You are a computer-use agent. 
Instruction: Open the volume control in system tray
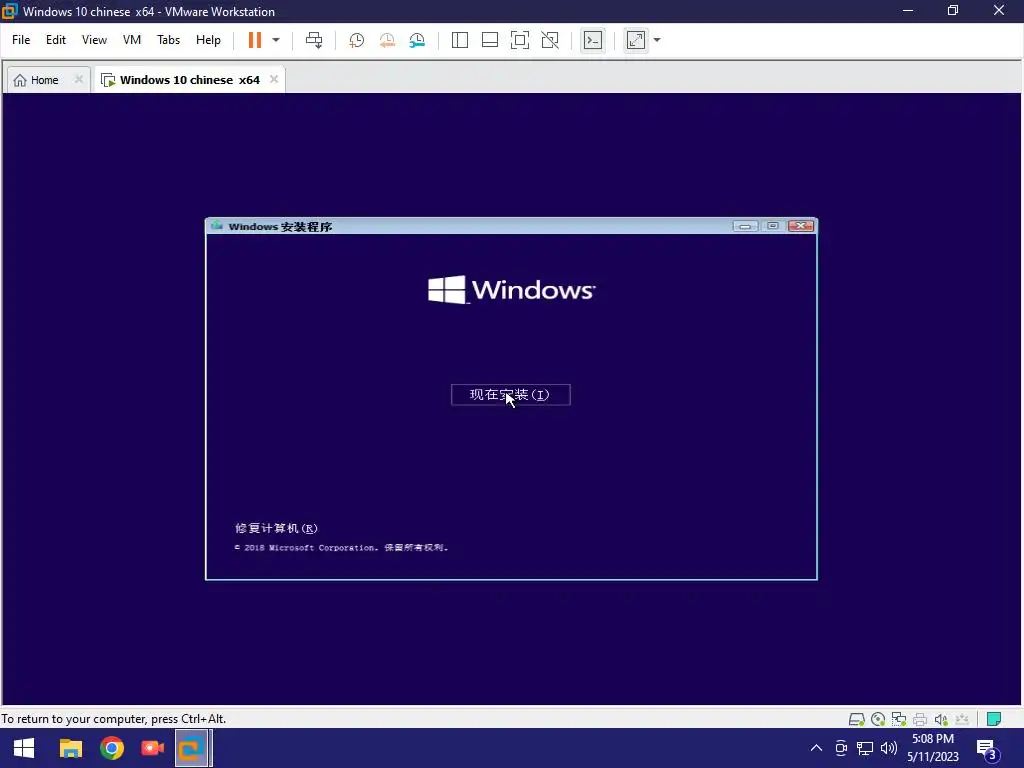click(889, 748)
